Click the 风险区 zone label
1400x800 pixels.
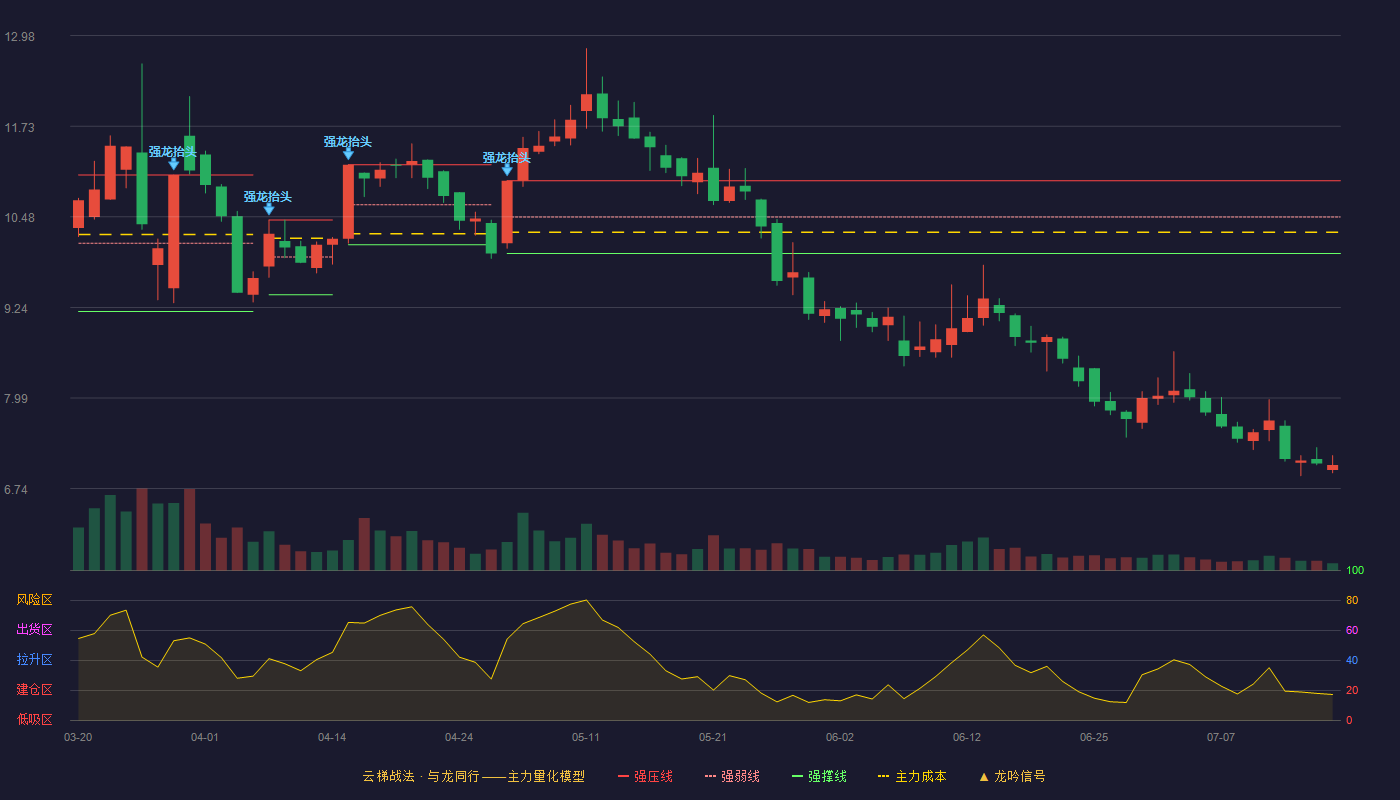coord(34,600)
